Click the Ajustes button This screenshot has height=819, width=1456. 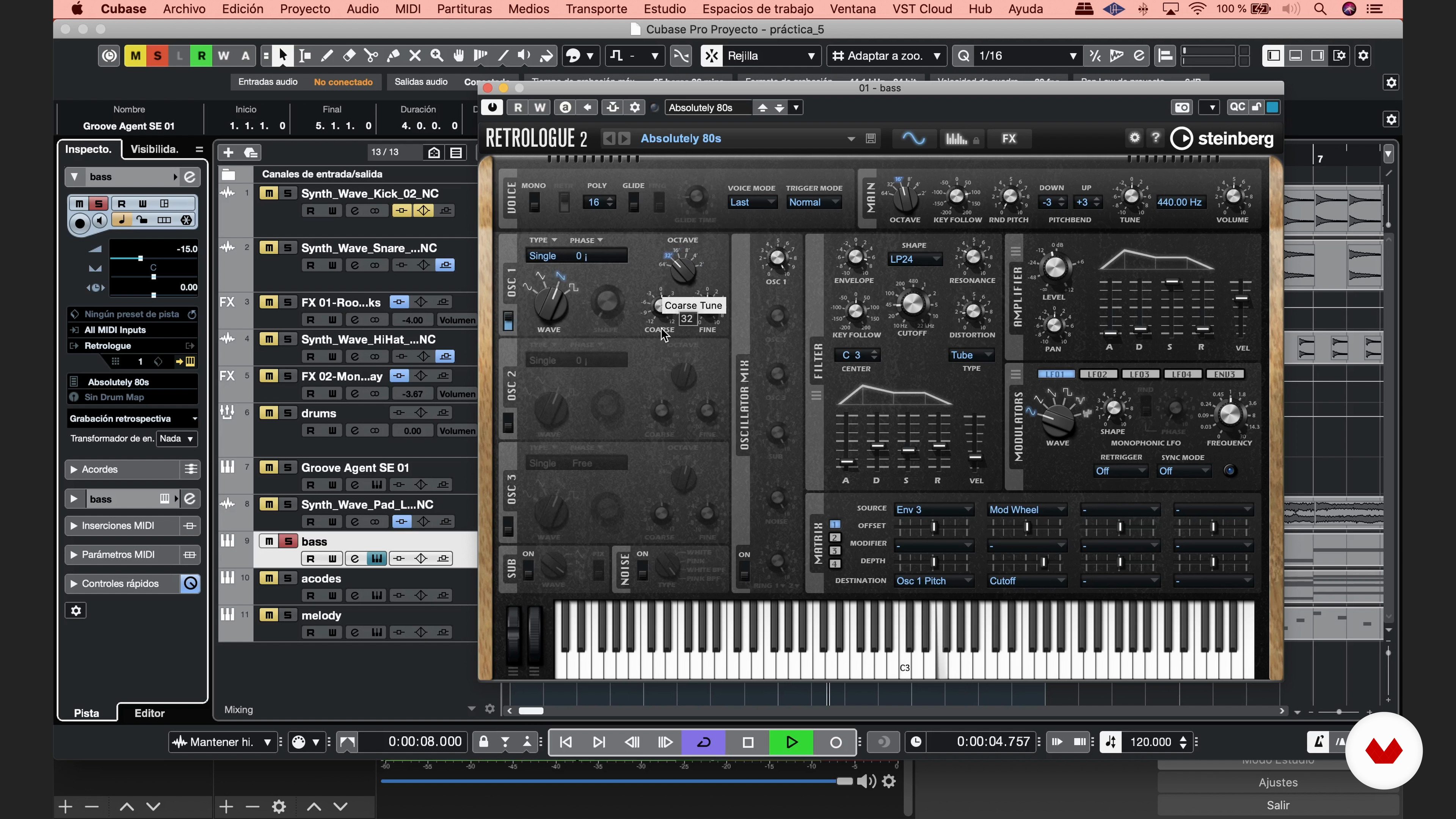pyautogui.click(x=1278, y=782)
